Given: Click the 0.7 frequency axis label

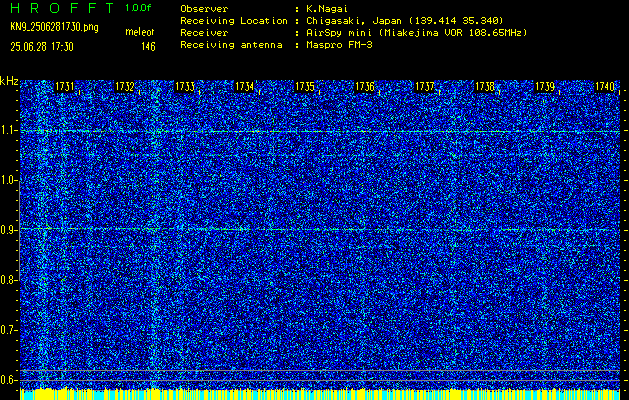Looking at the screenshot, I should click(x=9, y=330).
